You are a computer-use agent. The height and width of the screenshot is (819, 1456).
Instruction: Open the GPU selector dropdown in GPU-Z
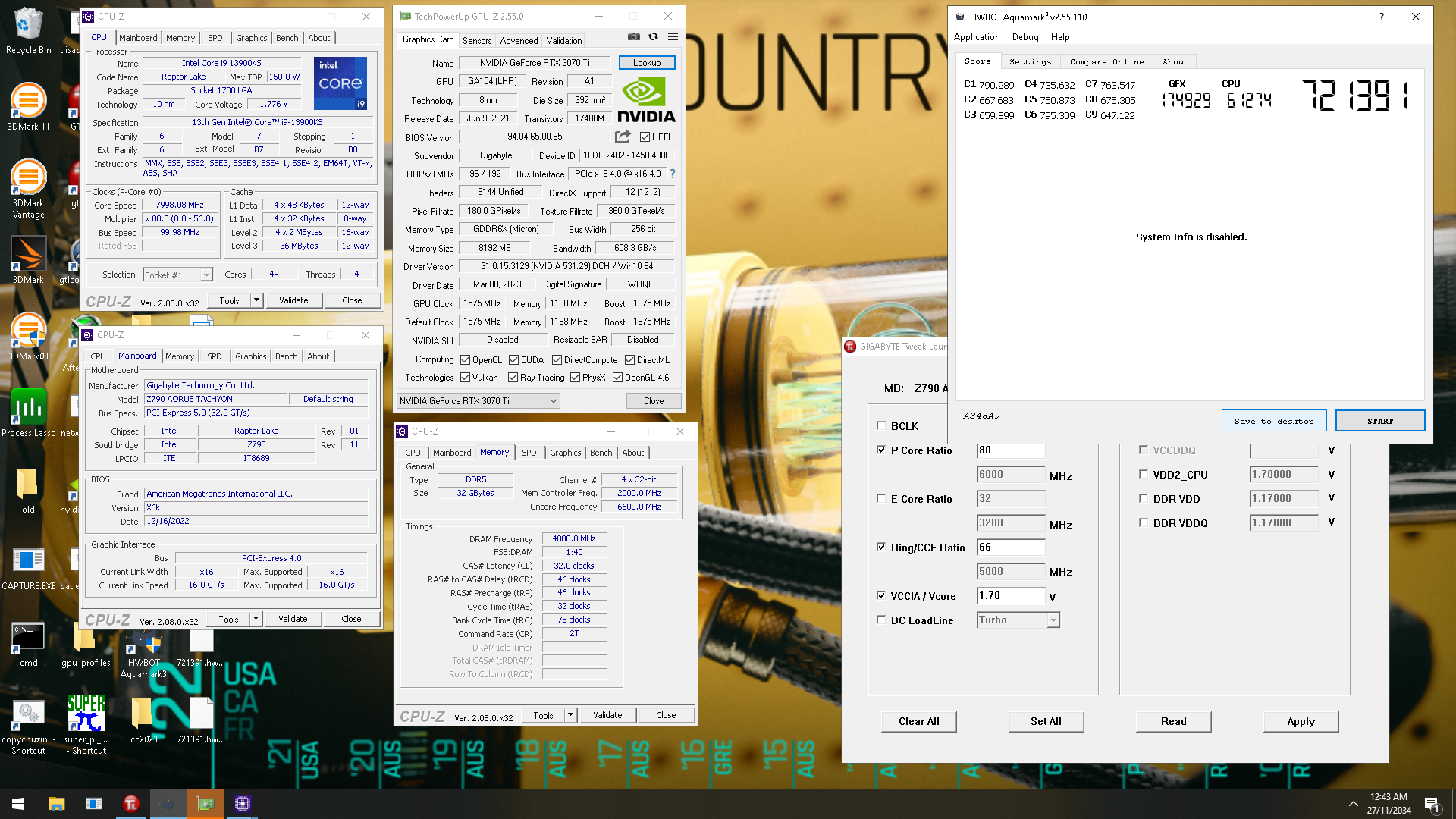click(478, 401)
